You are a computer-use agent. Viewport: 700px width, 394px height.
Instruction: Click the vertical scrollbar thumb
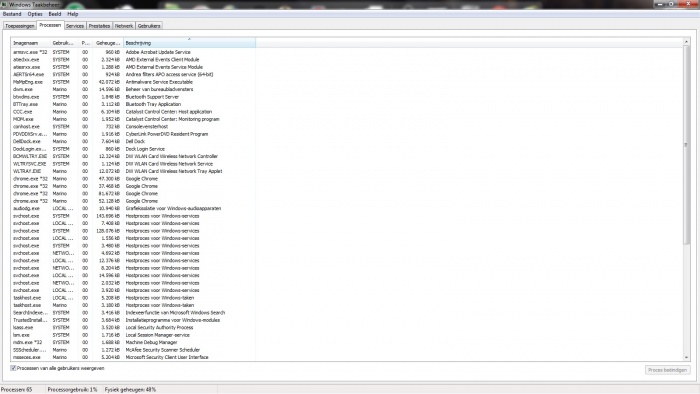686,145
